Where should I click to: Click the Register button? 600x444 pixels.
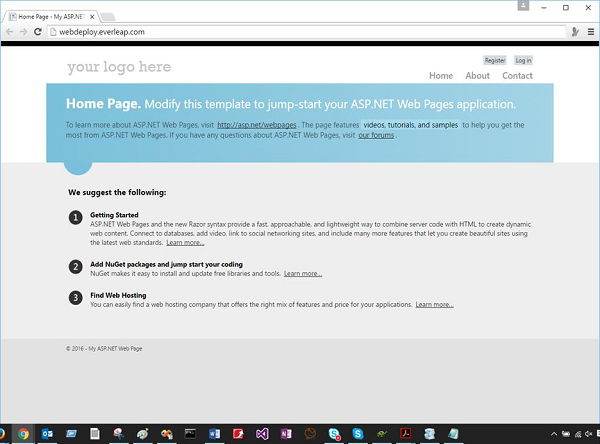click(494, 60)
